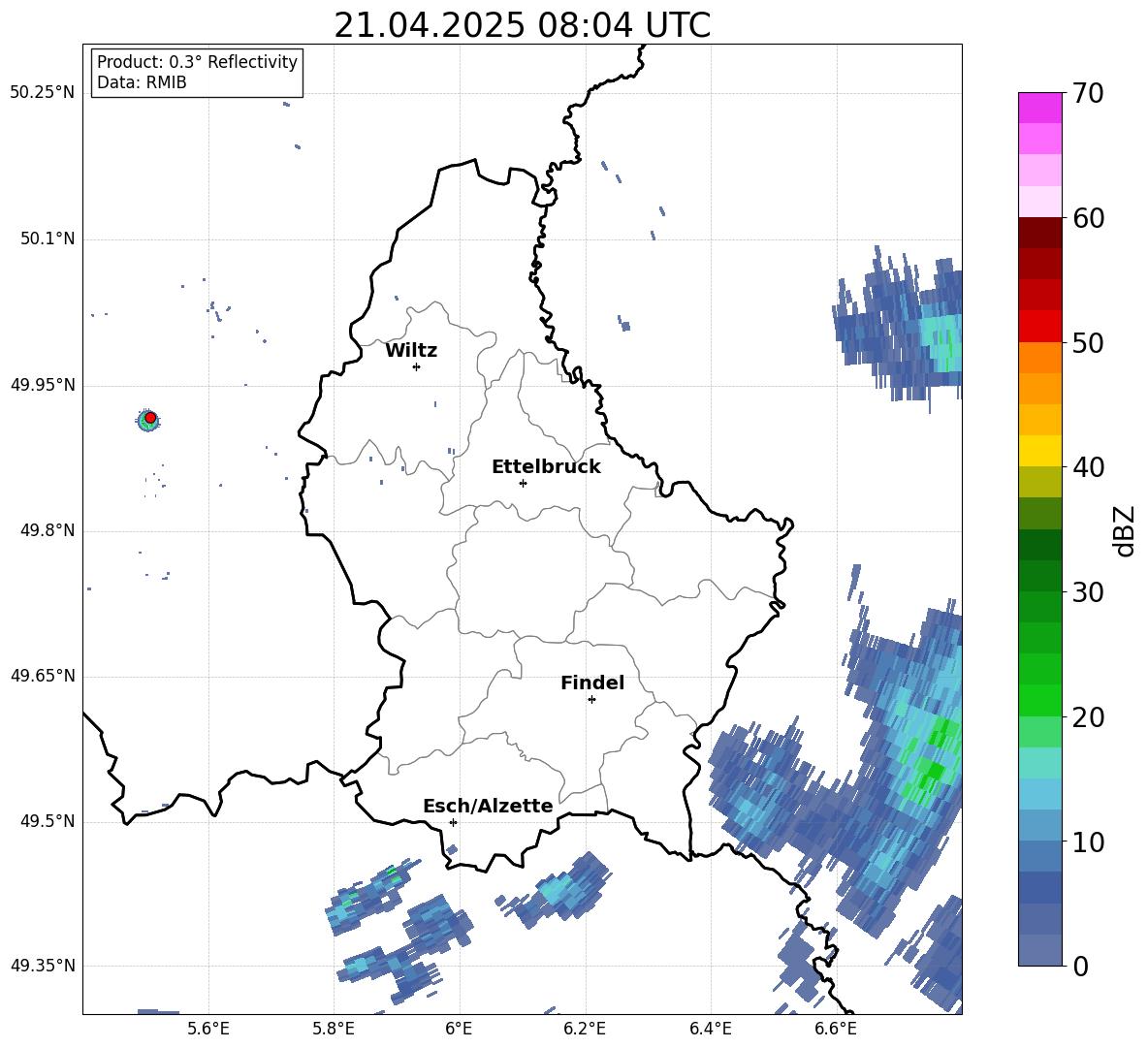Pick the yellow colorbar swatch at 40
The image size is (1148, 1048).
coord(1039,451)
